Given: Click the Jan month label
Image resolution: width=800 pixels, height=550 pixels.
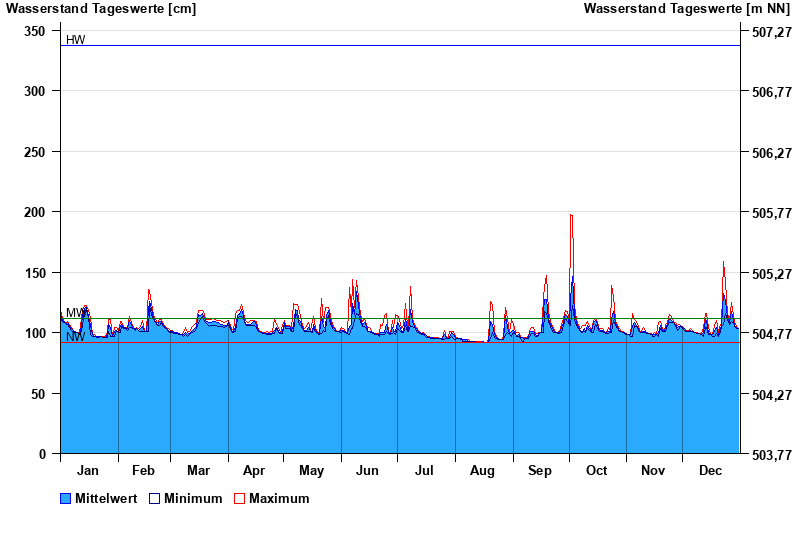Looking at the screenshot, I should (x=88, y=470).
